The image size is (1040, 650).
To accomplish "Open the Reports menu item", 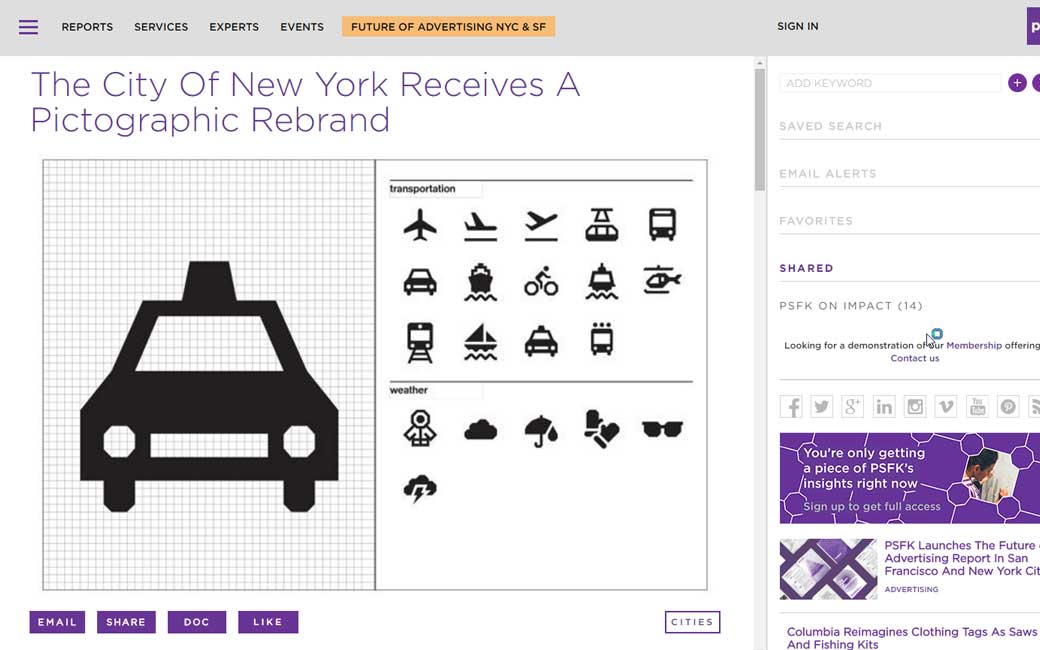I will click(x=87, y=27).
